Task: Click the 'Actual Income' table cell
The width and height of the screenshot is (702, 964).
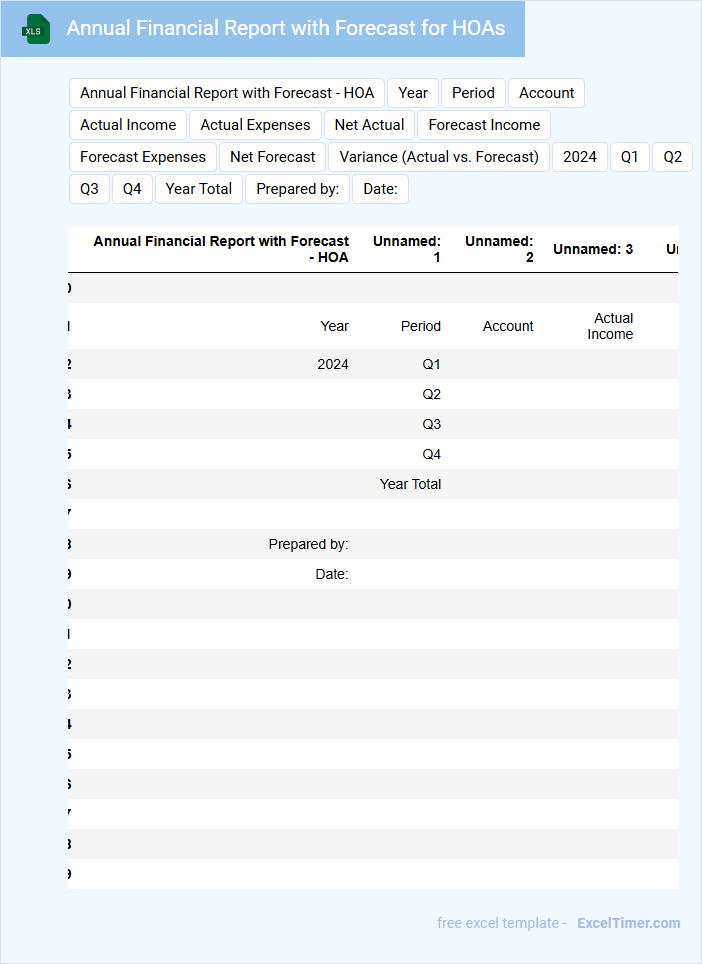Action: coord(610,326)
